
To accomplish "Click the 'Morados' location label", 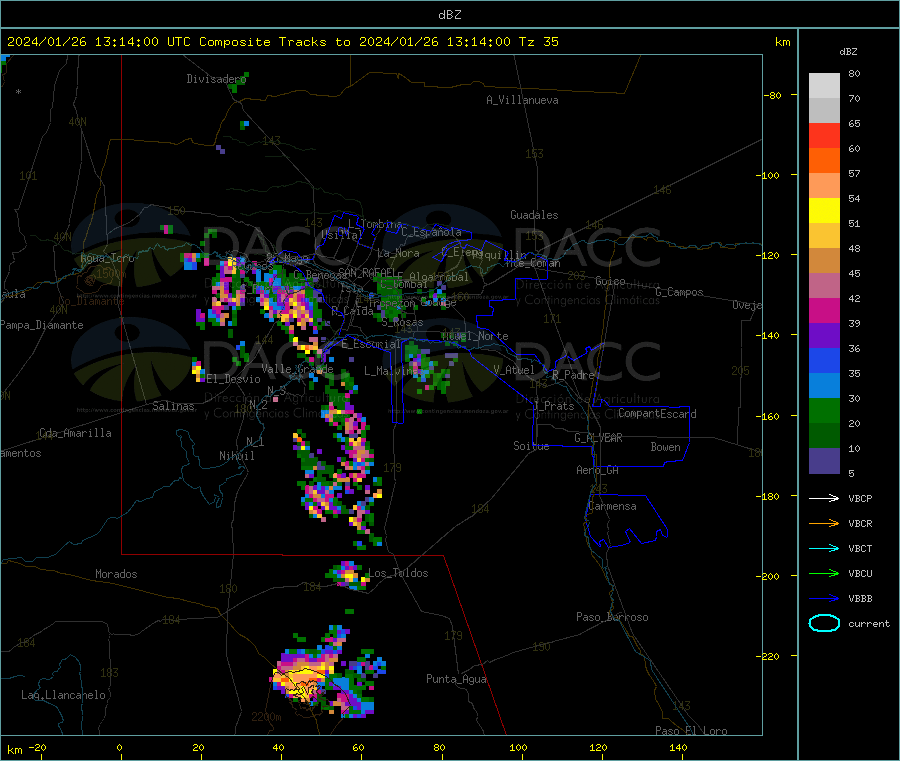I will pyautogui.click(x=116, y=574).
